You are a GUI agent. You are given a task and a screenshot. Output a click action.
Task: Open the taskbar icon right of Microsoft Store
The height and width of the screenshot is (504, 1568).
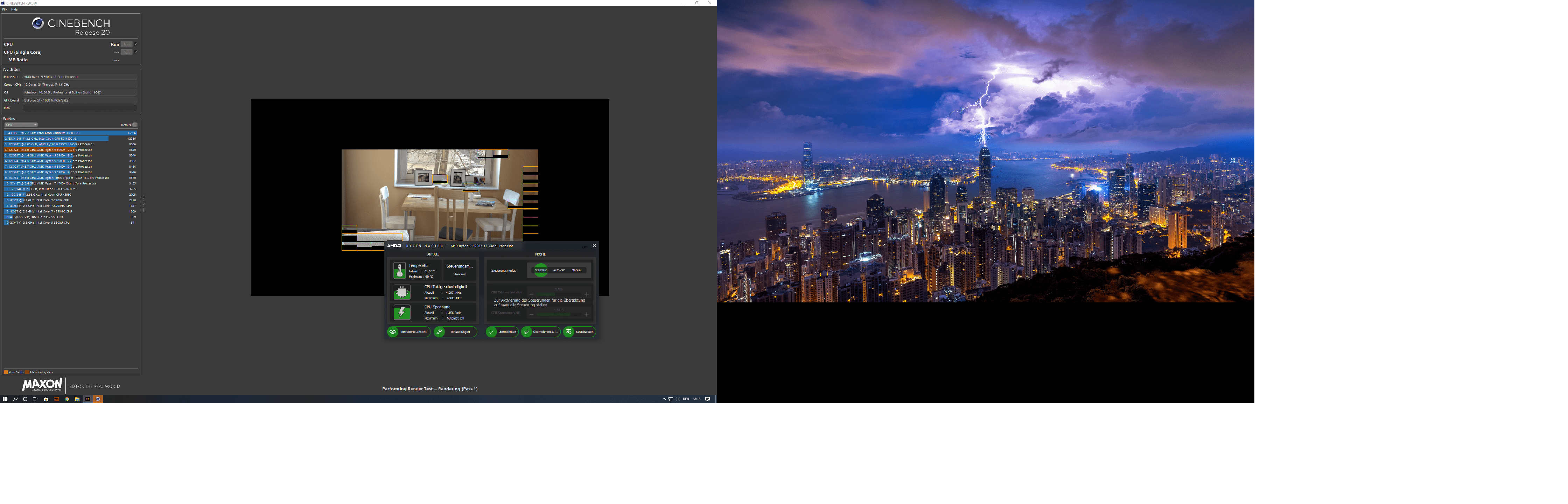pyautogui.click(x=56, y=399)
